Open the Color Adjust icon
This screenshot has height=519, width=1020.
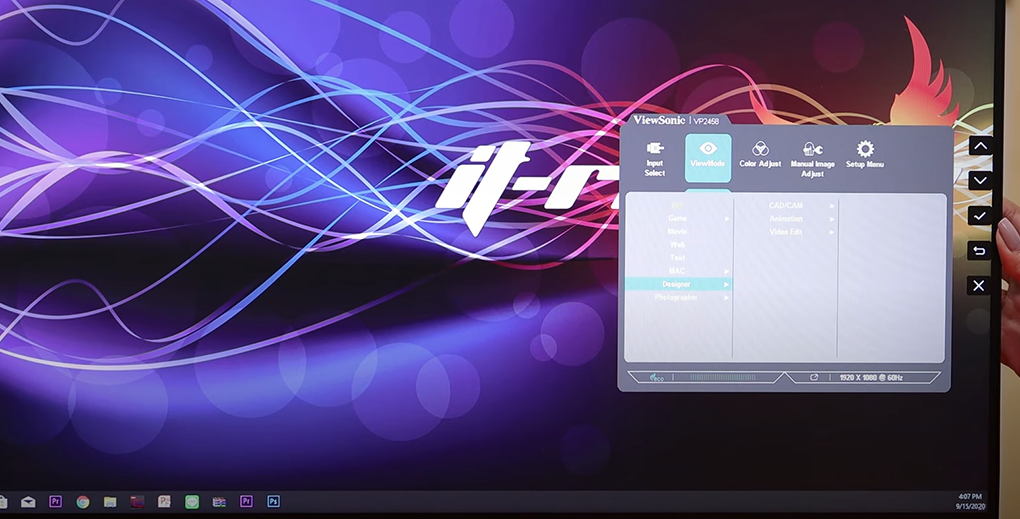760,150
